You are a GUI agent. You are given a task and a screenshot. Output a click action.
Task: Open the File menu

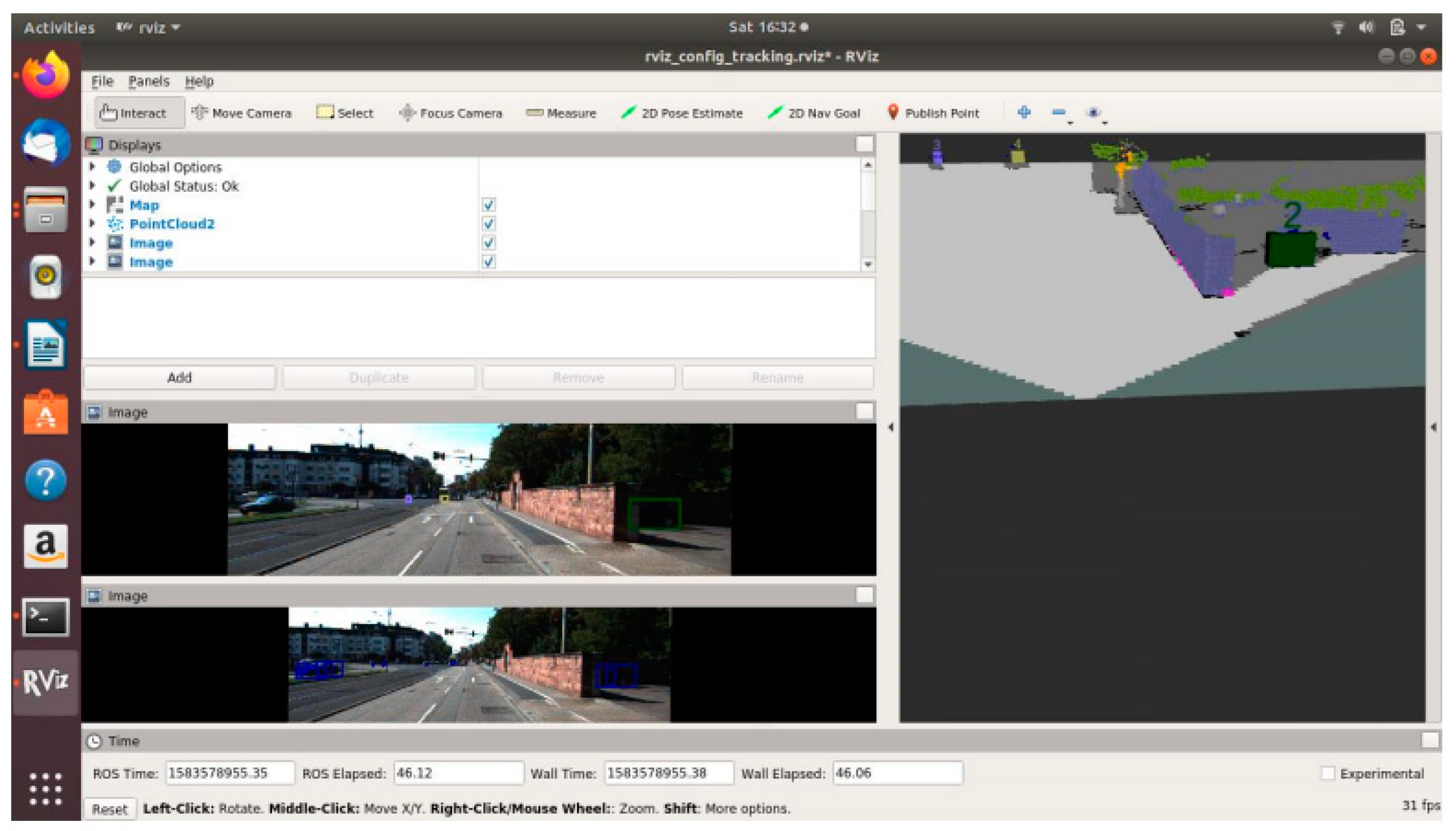tap(102, 81)
